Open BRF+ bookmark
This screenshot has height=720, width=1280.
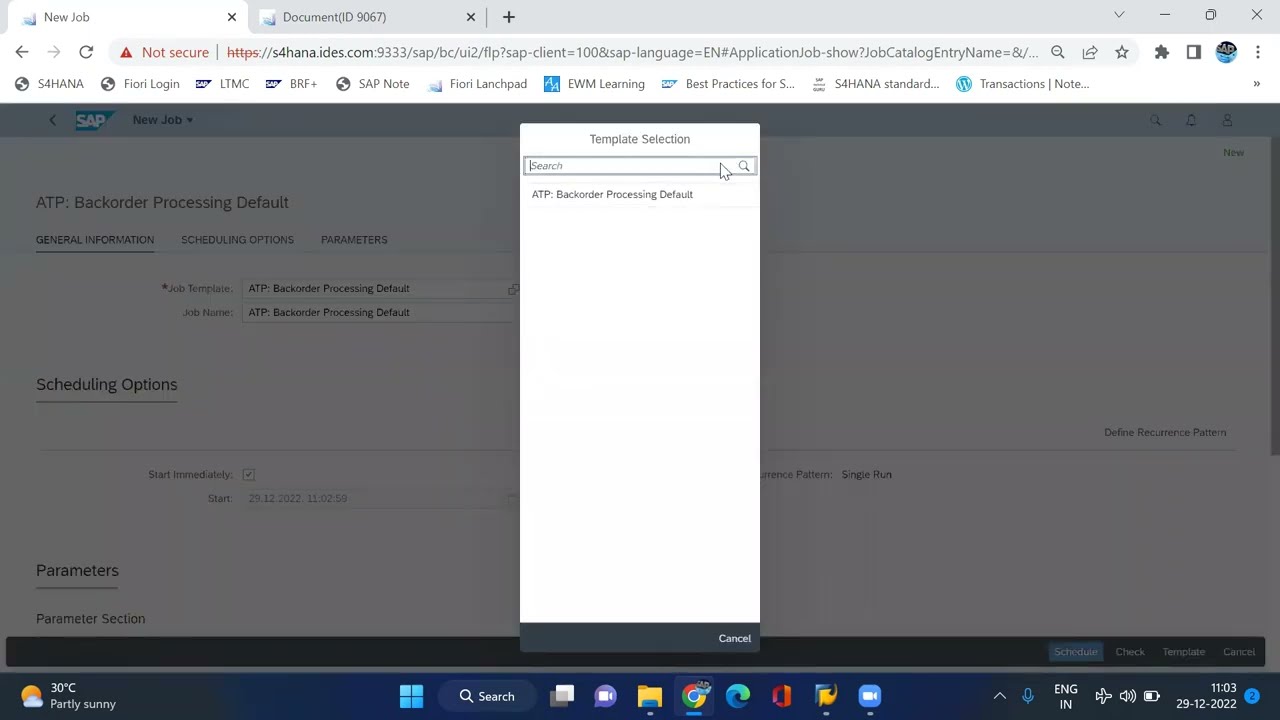pyautogui.click(x=292, y=84)
